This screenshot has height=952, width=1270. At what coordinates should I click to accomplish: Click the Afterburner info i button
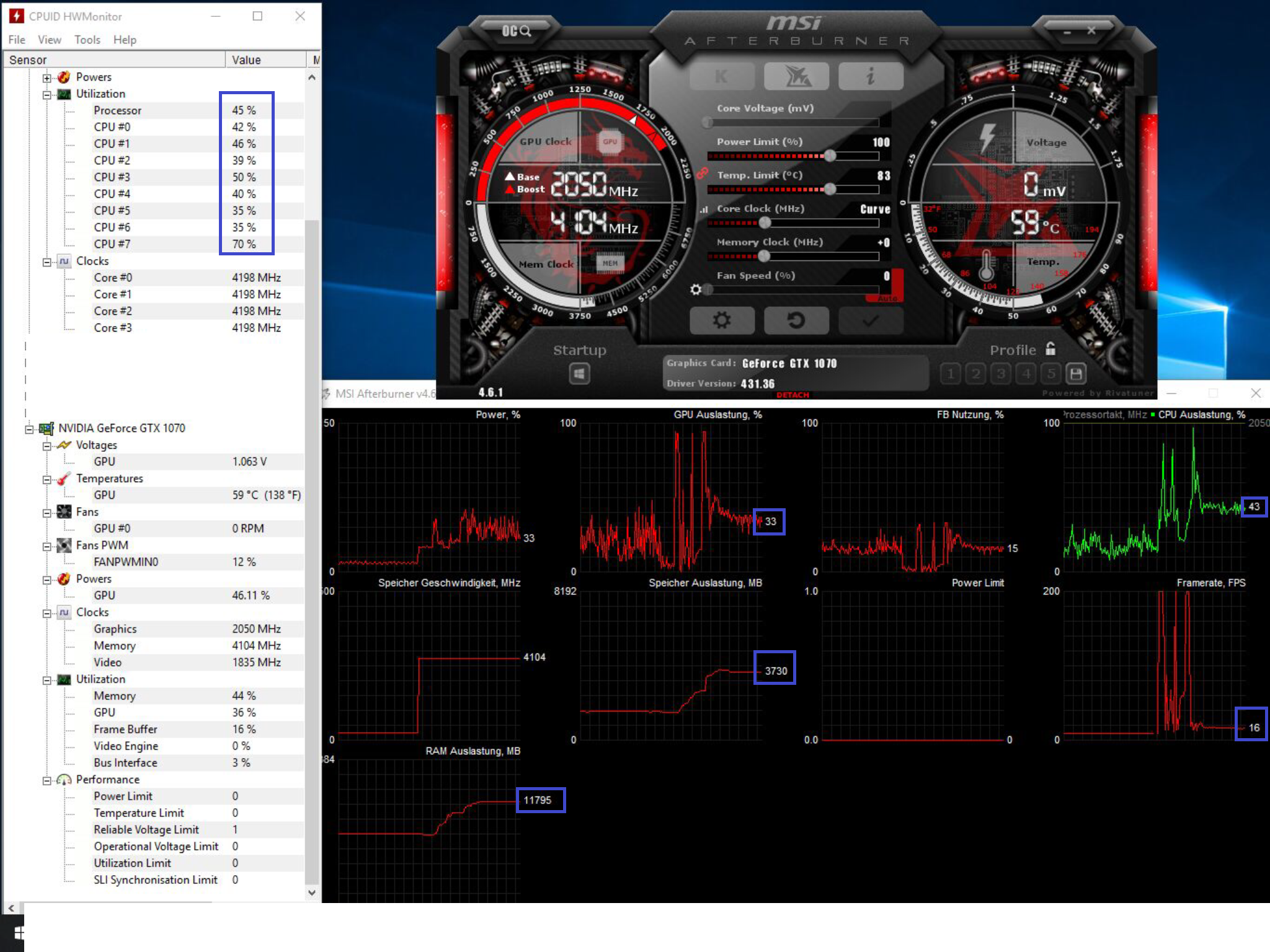coord(871,77)
